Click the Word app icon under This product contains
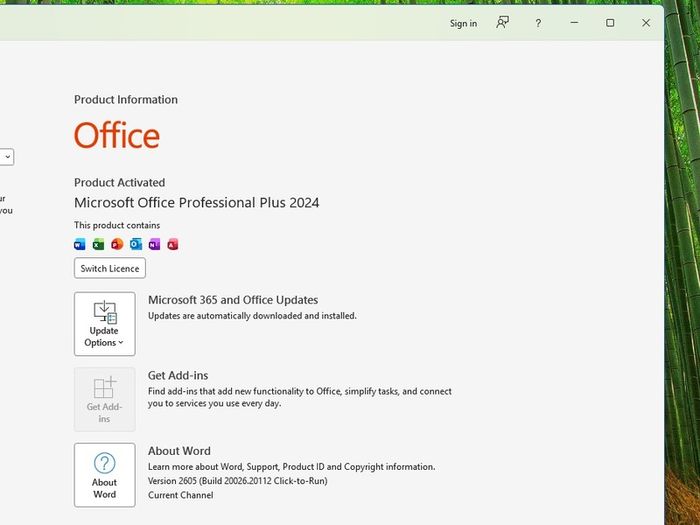Viewport: 700px width, 525px height. coord(79,244)
